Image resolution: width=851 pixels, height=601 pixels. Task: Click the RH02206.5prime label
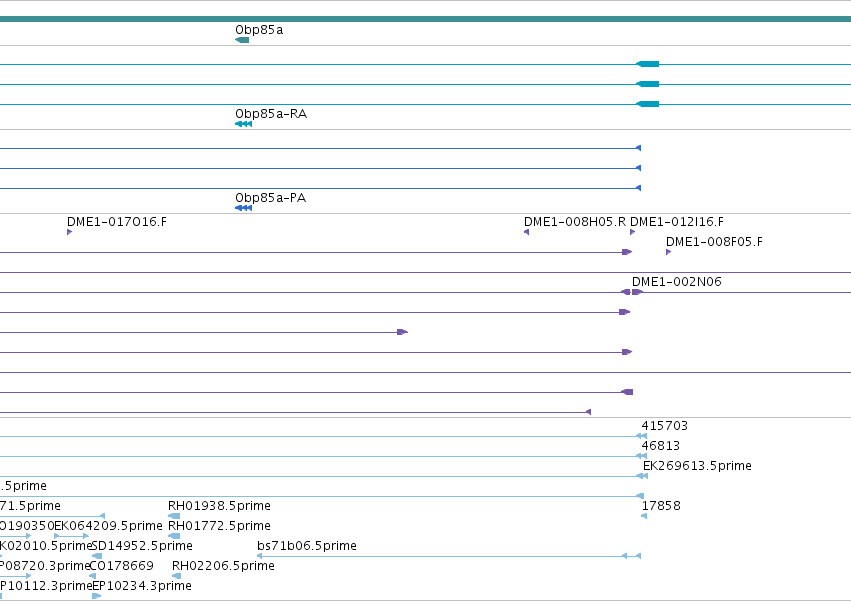click(x=223, y=566)
